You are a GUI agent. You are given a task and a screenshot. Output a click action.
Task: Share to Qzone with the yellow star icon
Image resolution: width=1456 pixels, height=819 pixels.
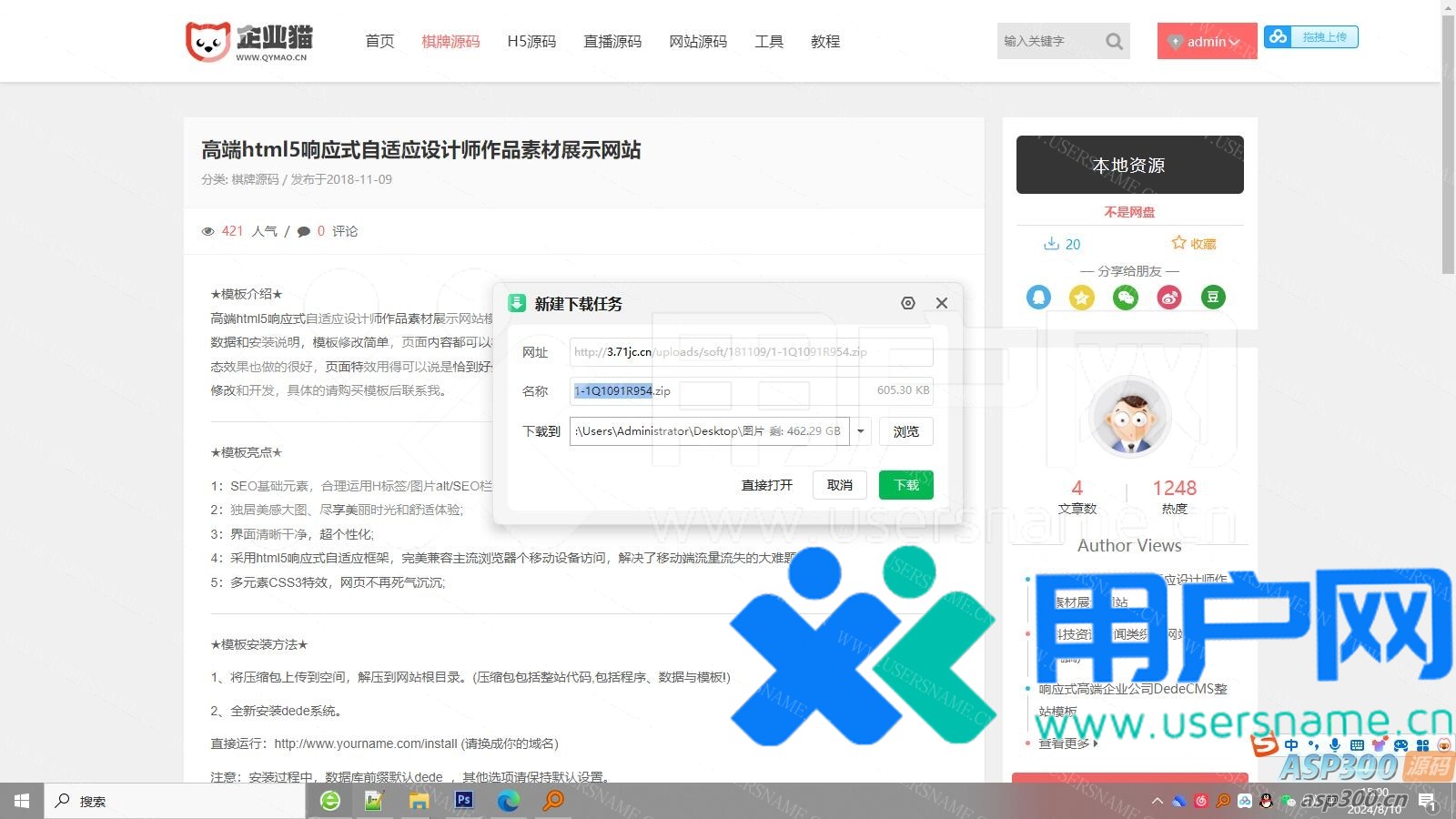click(1082, 298)
